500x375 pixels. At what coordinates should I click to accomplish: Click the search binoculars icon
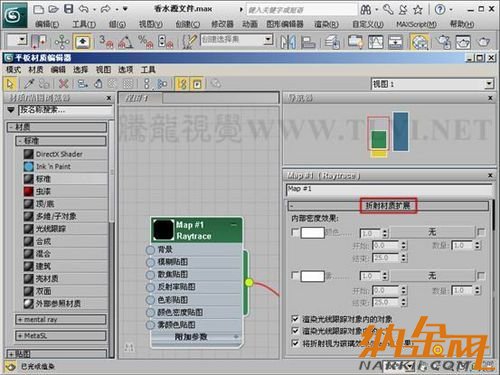(366, 10)
